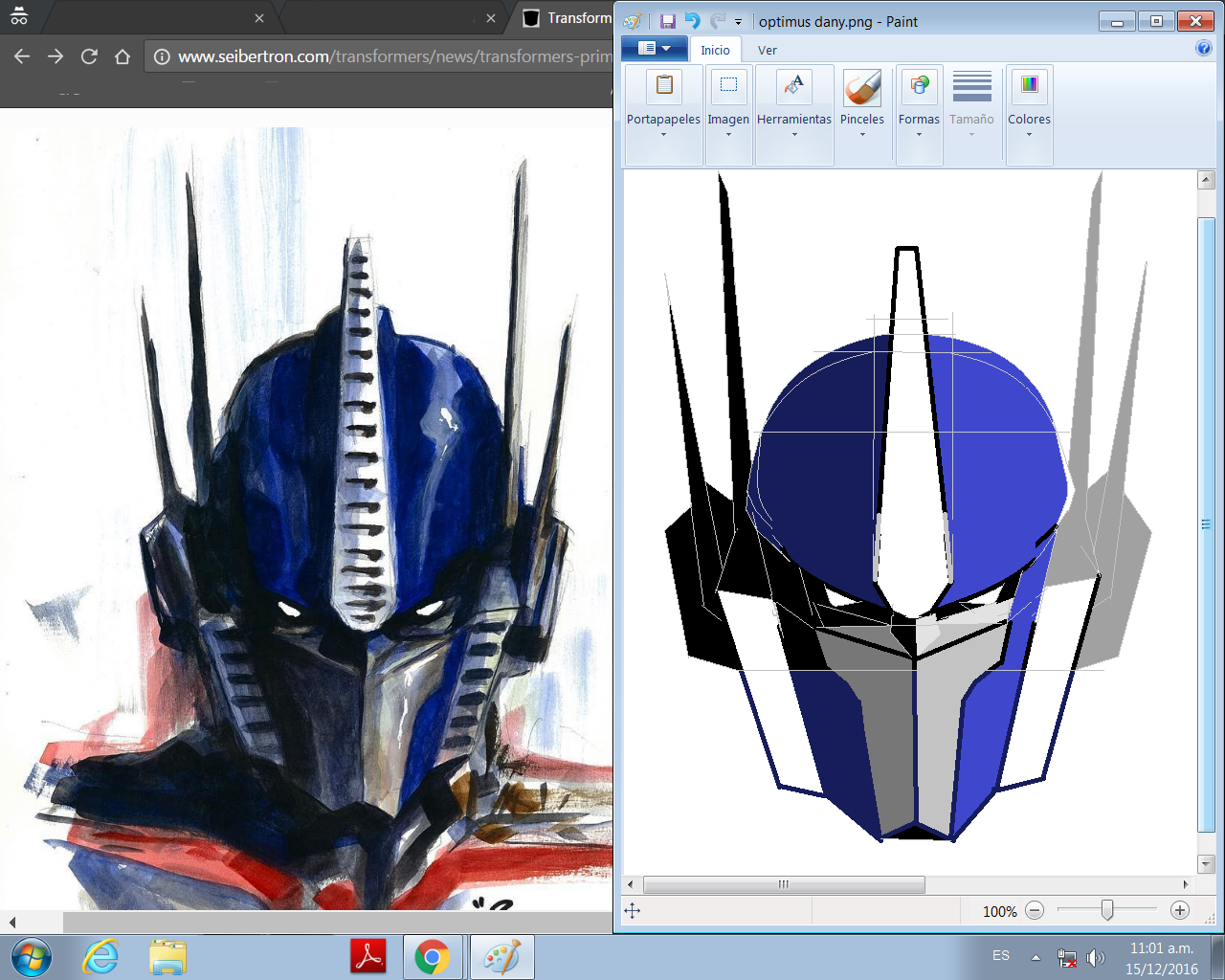Viewport: 1225px width, 980px height.
Task: Click the seibertron.com address bar
Action: [383, 56]
